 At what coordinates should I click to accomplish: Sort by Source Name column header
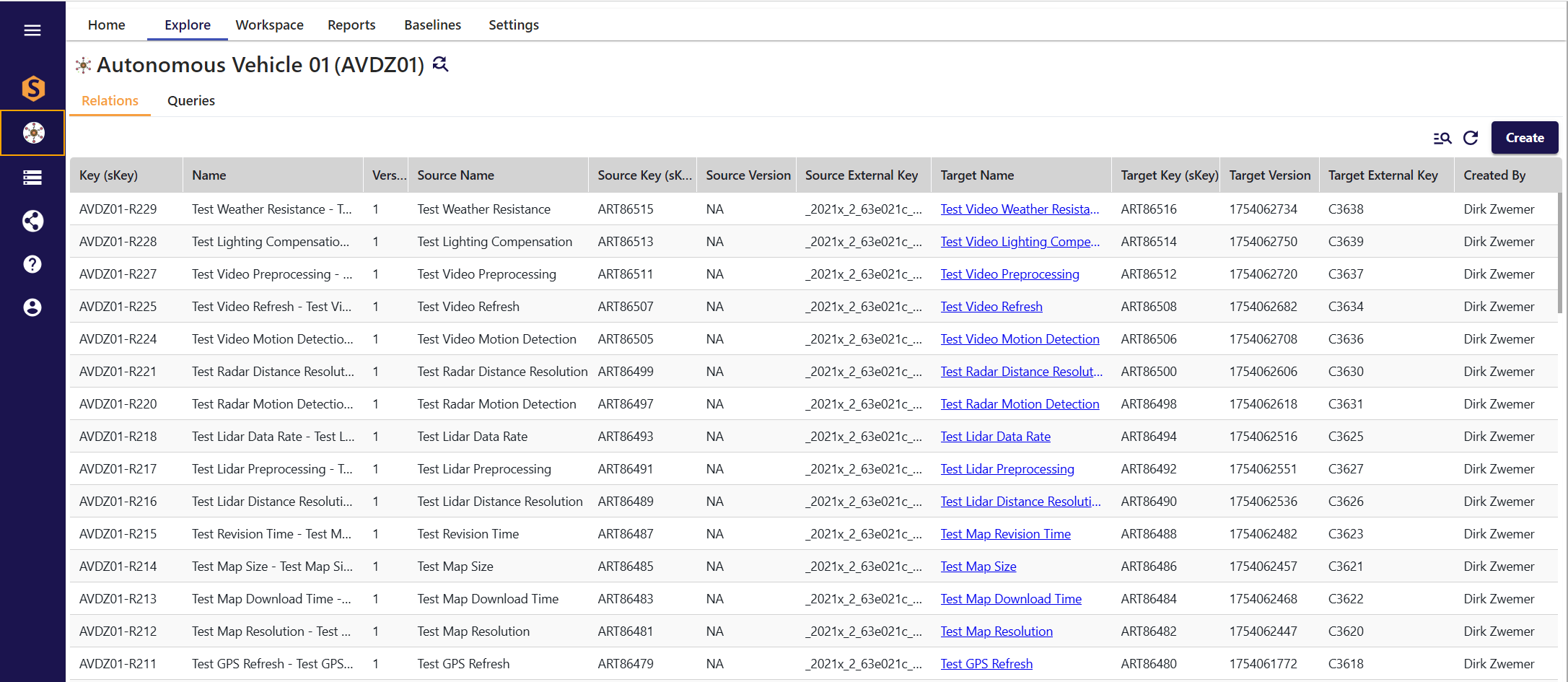[498, 175]
